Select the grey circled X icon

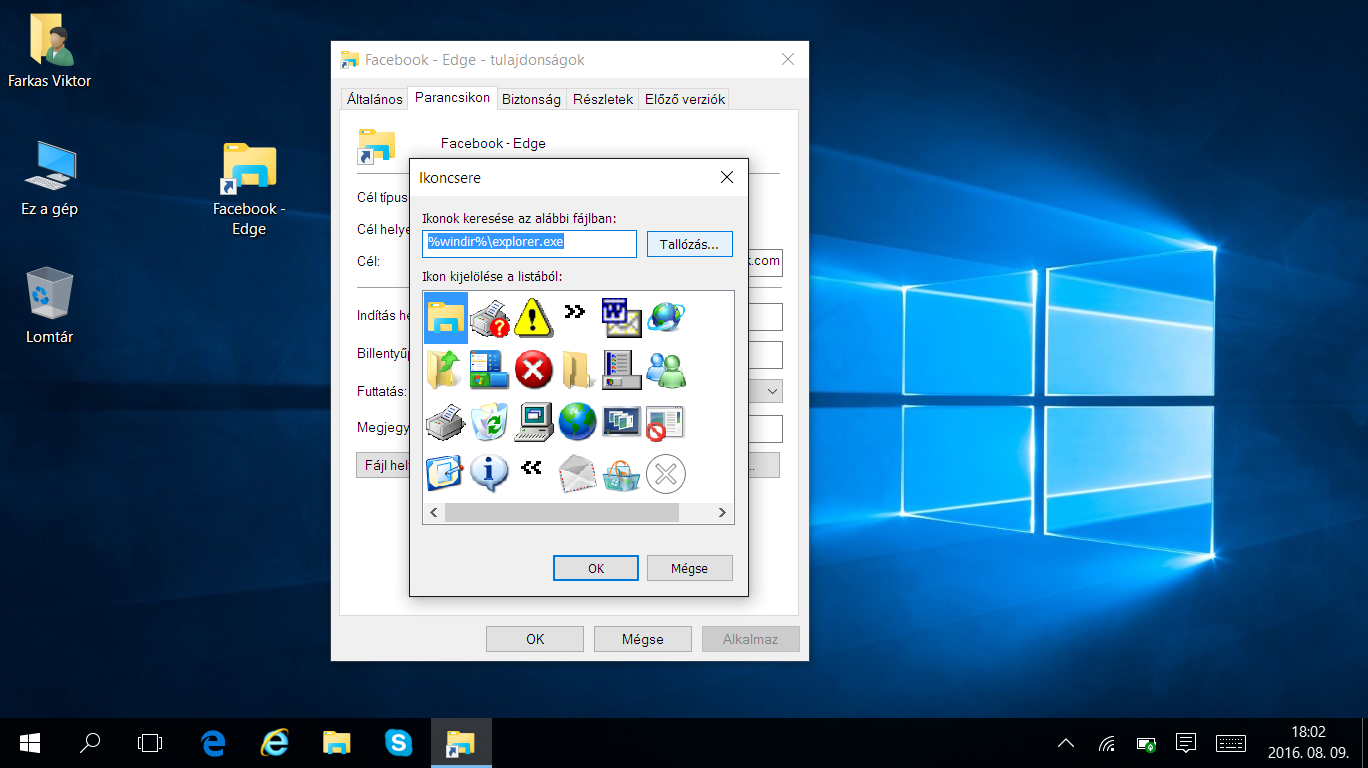(665, 473)
